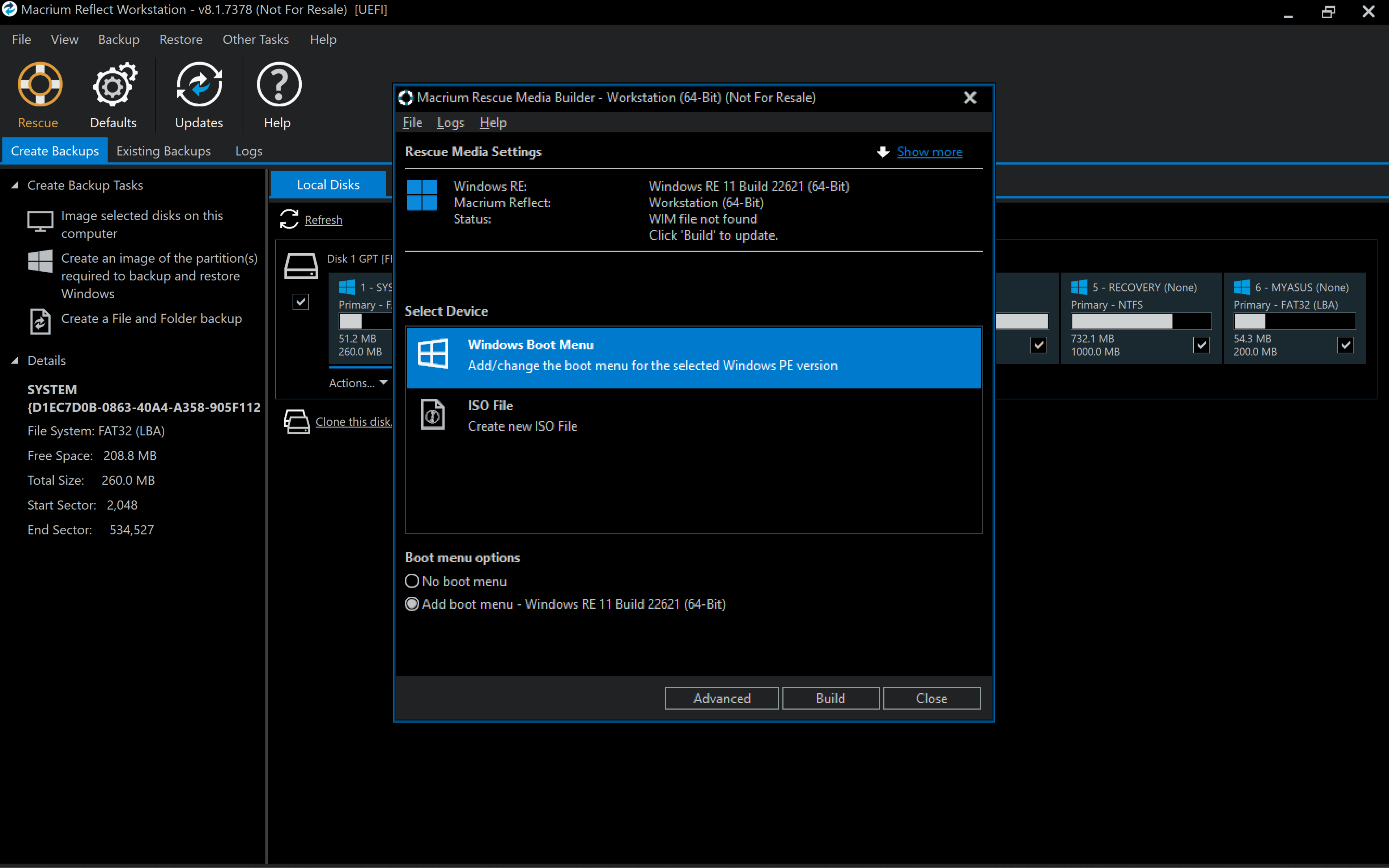Toggle the RECOVERY partition checkbox
Screen dimensions: 1389x868
pyautogui.click(x=1201, y=344)
